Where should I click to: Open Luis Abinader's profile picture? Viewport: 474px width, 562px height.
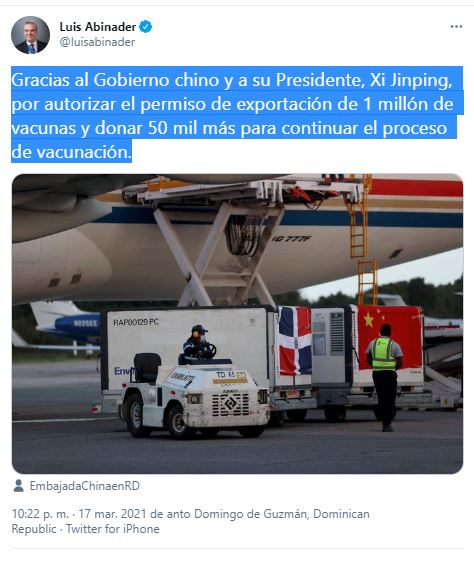30,35
